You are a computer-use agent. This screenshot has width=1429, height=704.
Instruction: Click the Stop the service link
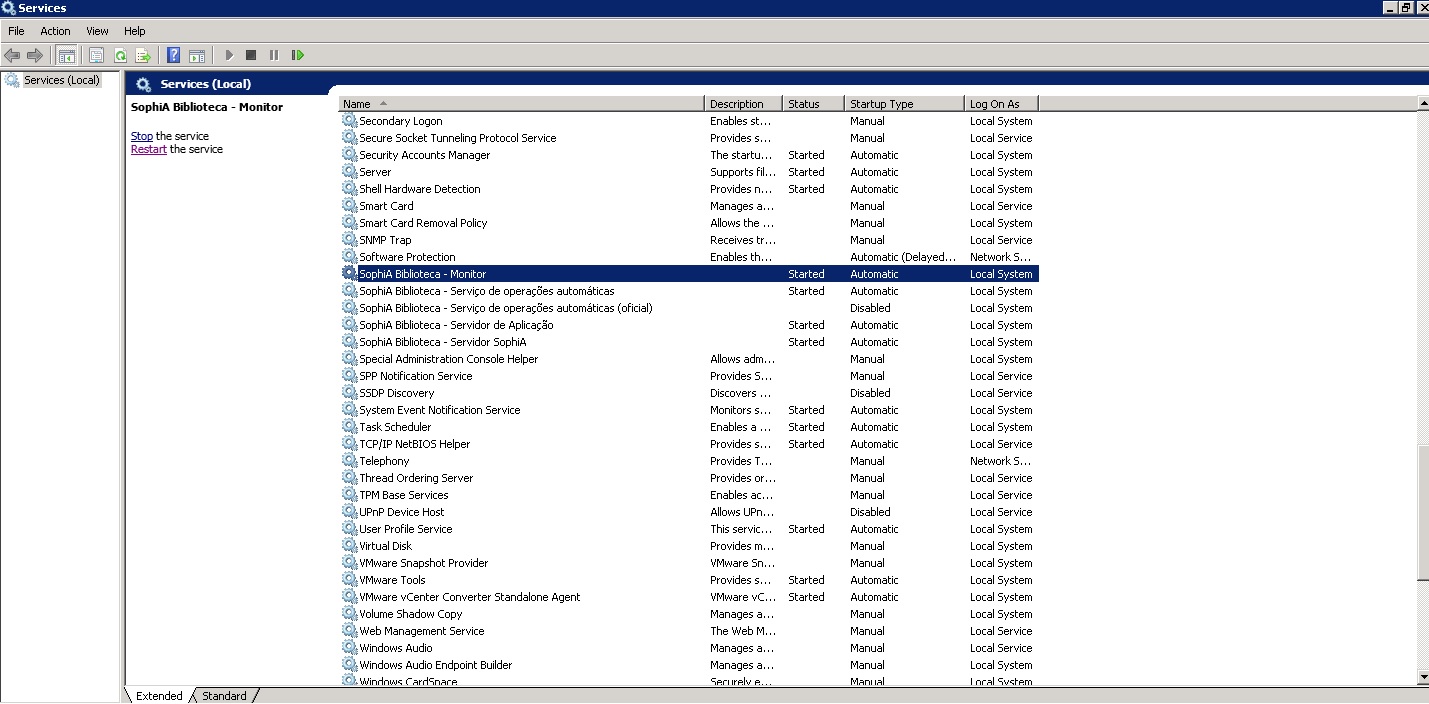click(142, 136)
